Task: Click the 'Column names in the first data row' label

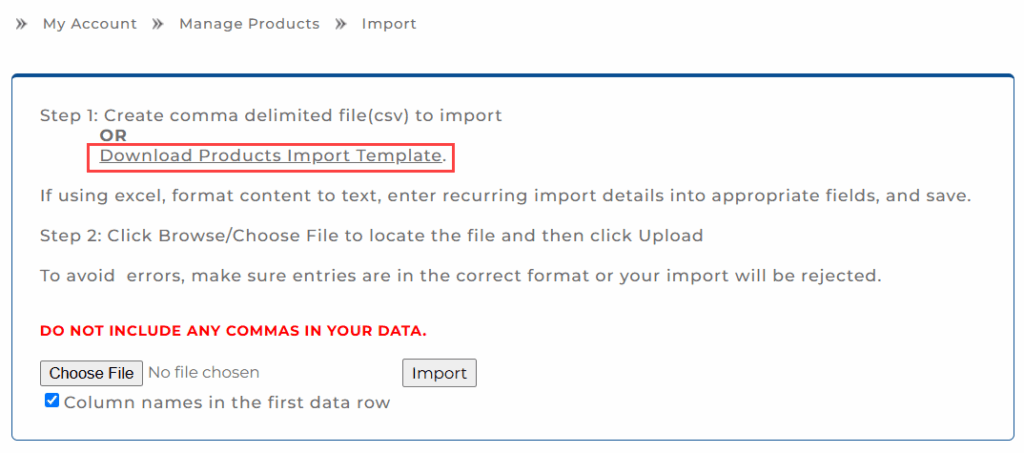Action: [x=227, y=403]
